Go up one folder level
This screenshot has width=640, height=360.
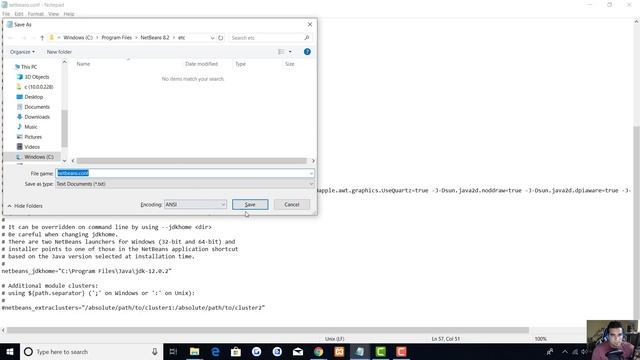coord(42,38)
